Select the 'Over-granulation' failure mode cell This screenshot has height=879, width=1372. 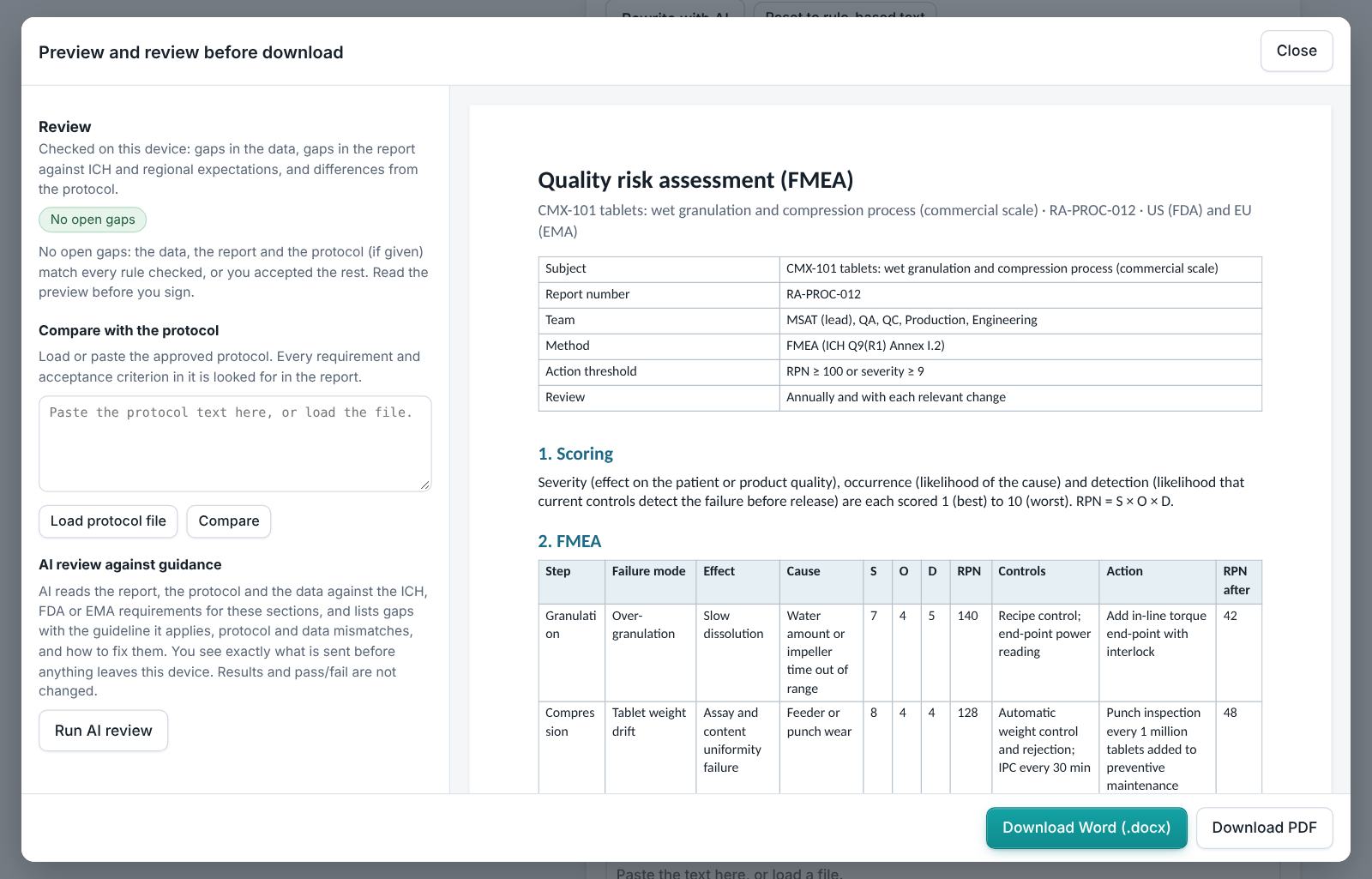[650, 652]
